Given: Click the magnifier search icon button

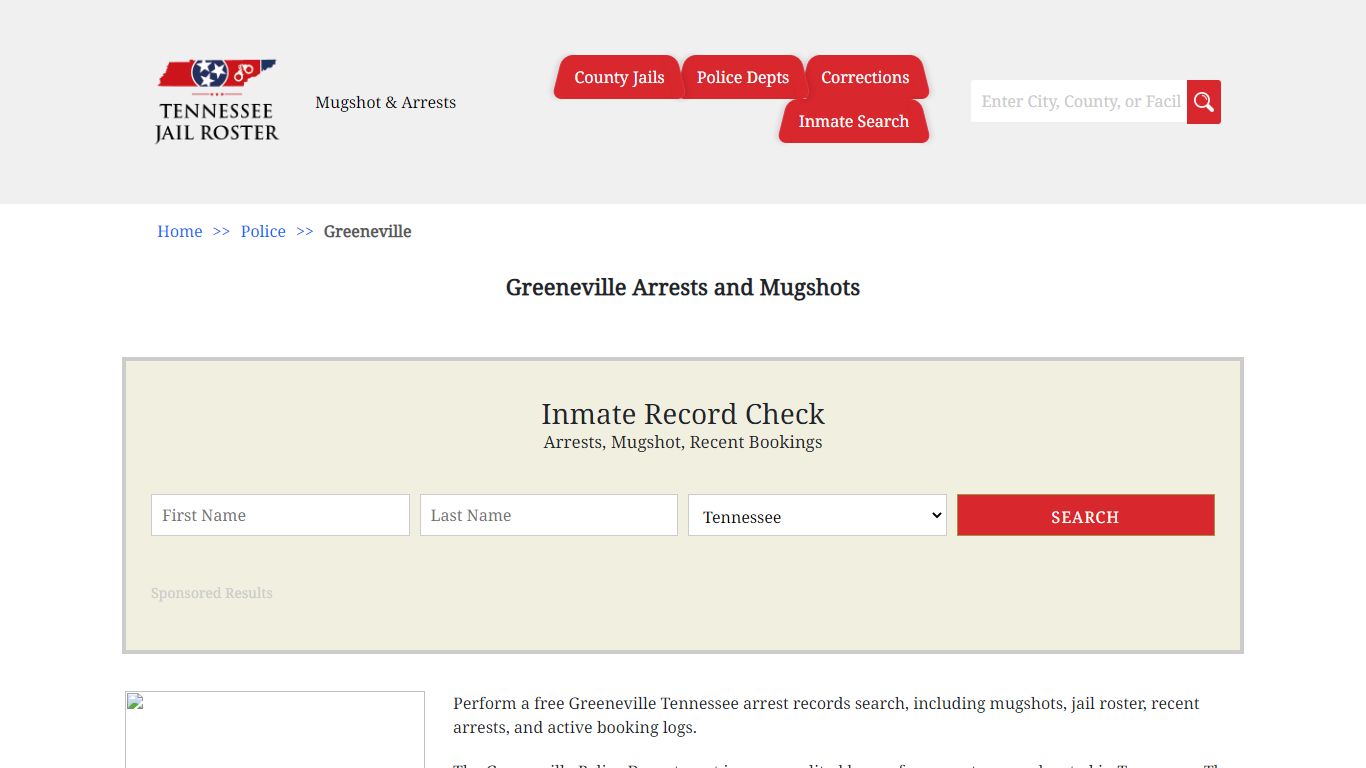Looking at the screenshot, I should point(1204,102).
